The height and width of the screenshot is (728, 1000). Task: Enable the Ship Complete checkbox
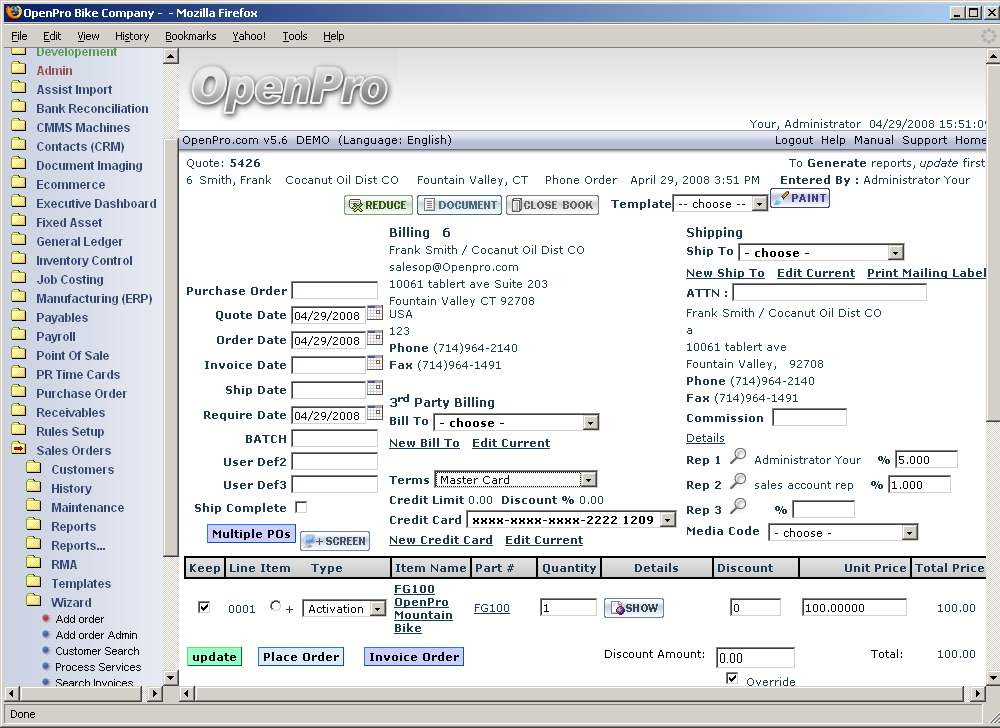[x=301, y=508]
